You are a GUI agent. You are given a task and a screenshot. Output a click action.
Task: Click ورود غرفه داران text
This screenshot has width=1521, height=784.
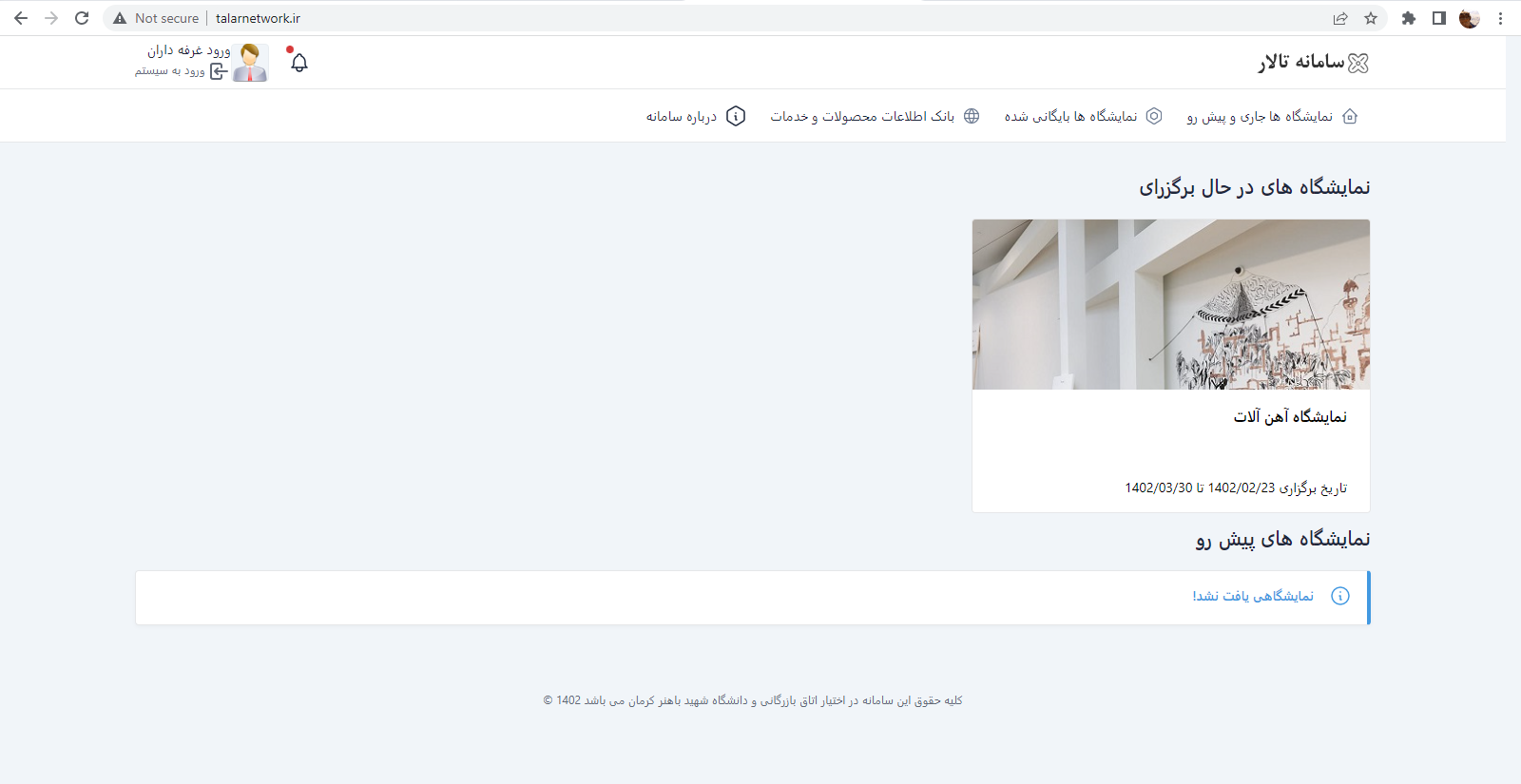coord(188,50)
